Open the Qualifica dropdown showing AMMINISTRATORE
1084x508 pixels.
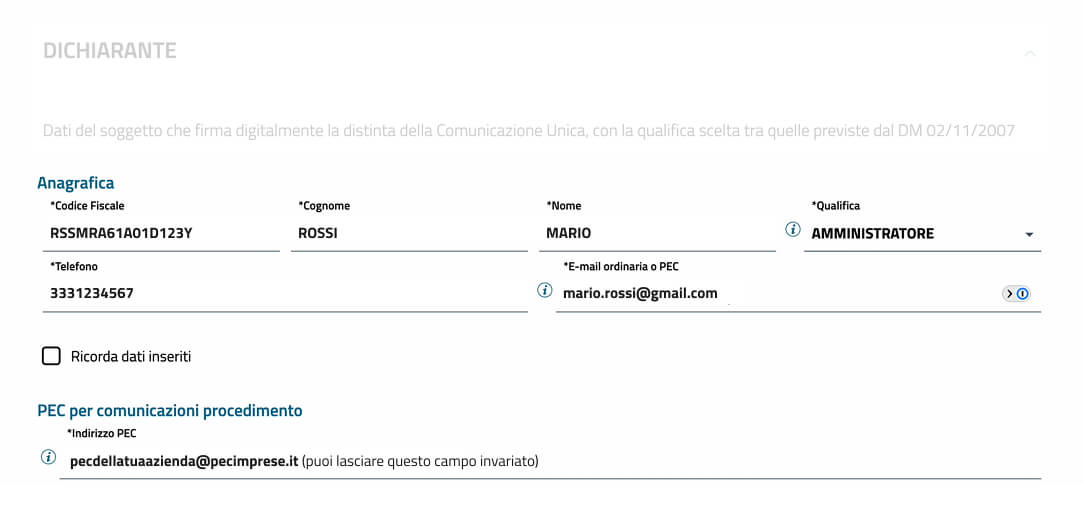tap(910, 234)
